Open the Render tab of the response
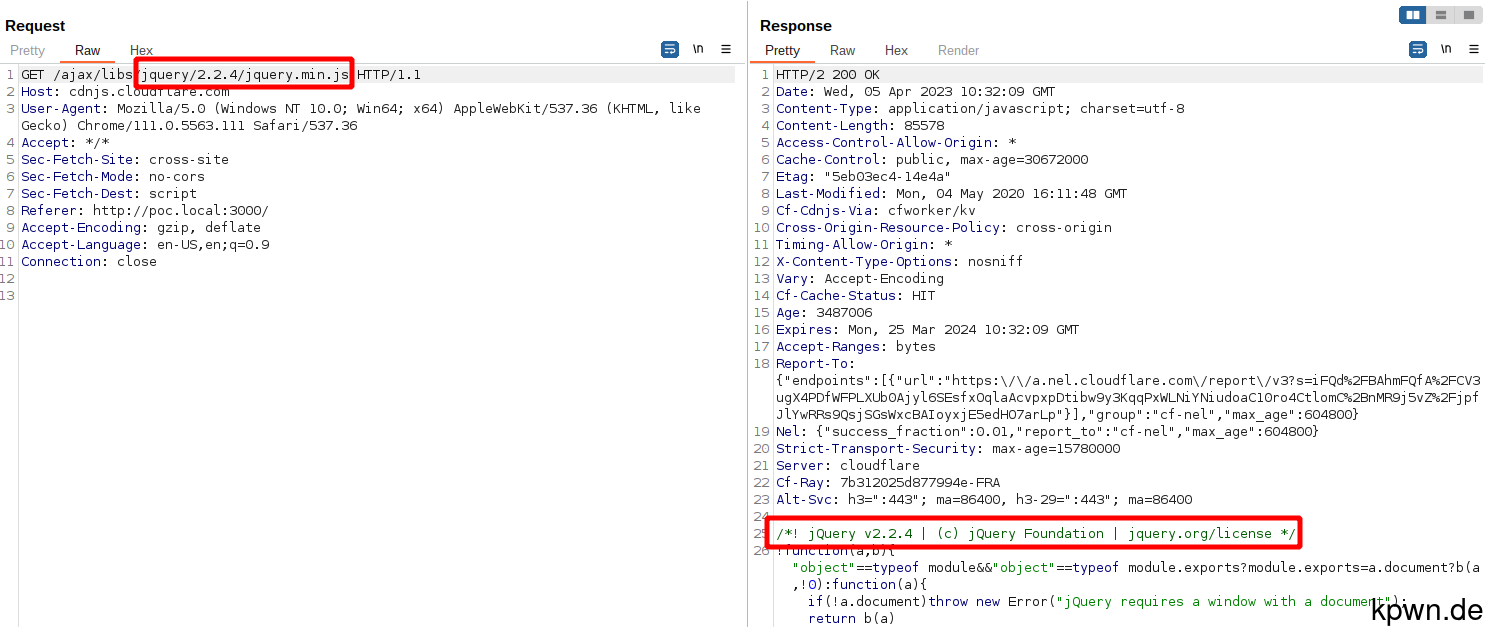Viewport: 1485px width, 627px height. [957, 50]
